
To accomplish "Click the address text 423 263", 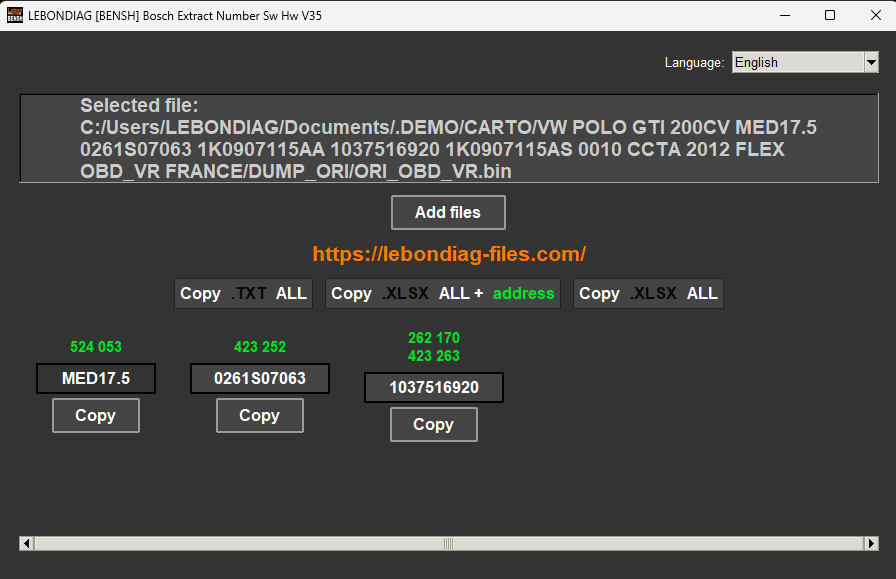I will pyautogui.click(x=434, y=356).
